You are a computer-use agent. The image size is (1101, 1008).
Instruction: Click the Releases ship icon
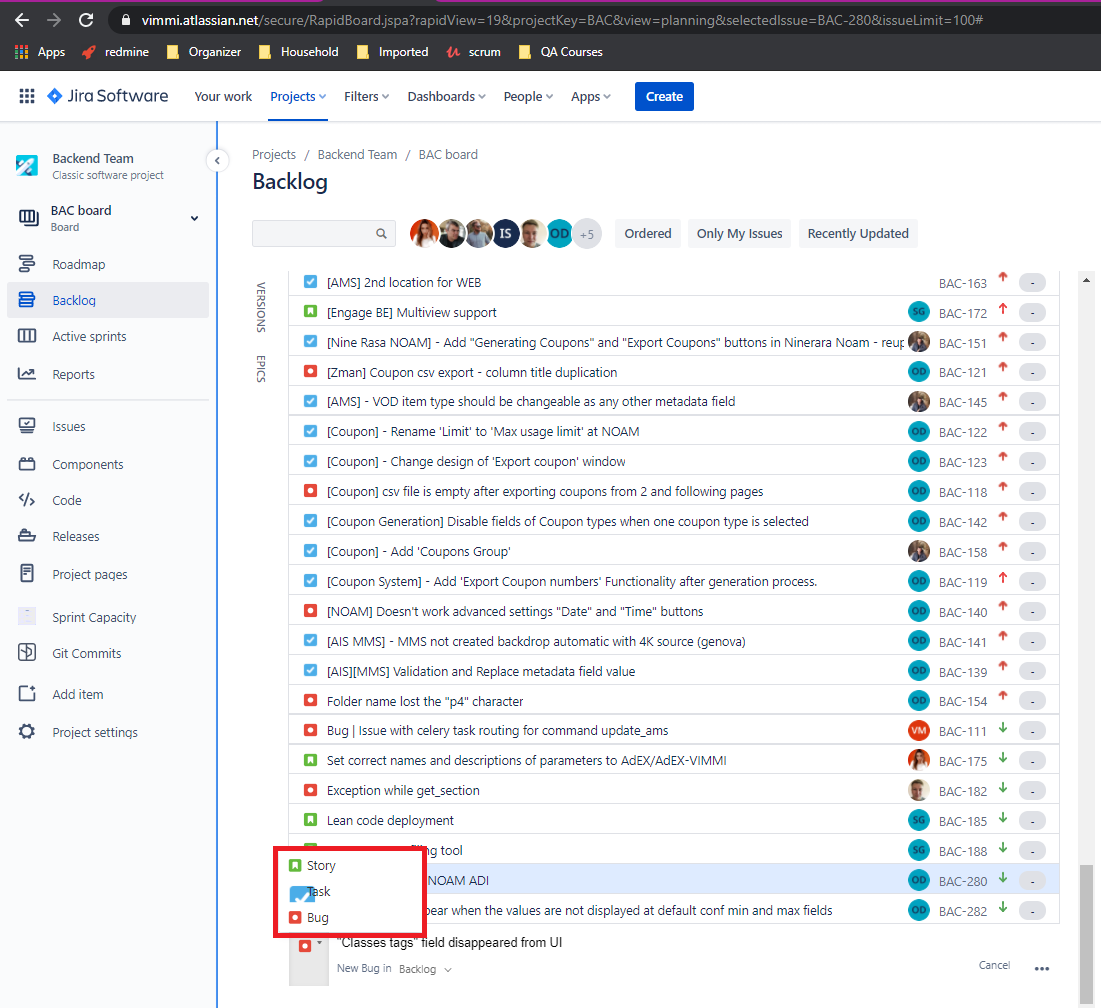pos(27,536)
